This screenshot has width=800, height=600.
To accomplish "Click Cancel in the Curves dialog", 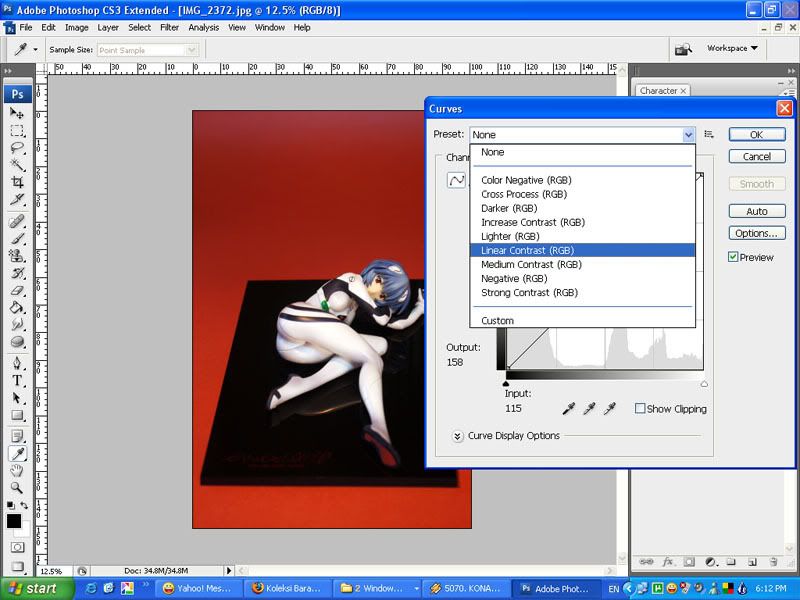I will 757,157.
